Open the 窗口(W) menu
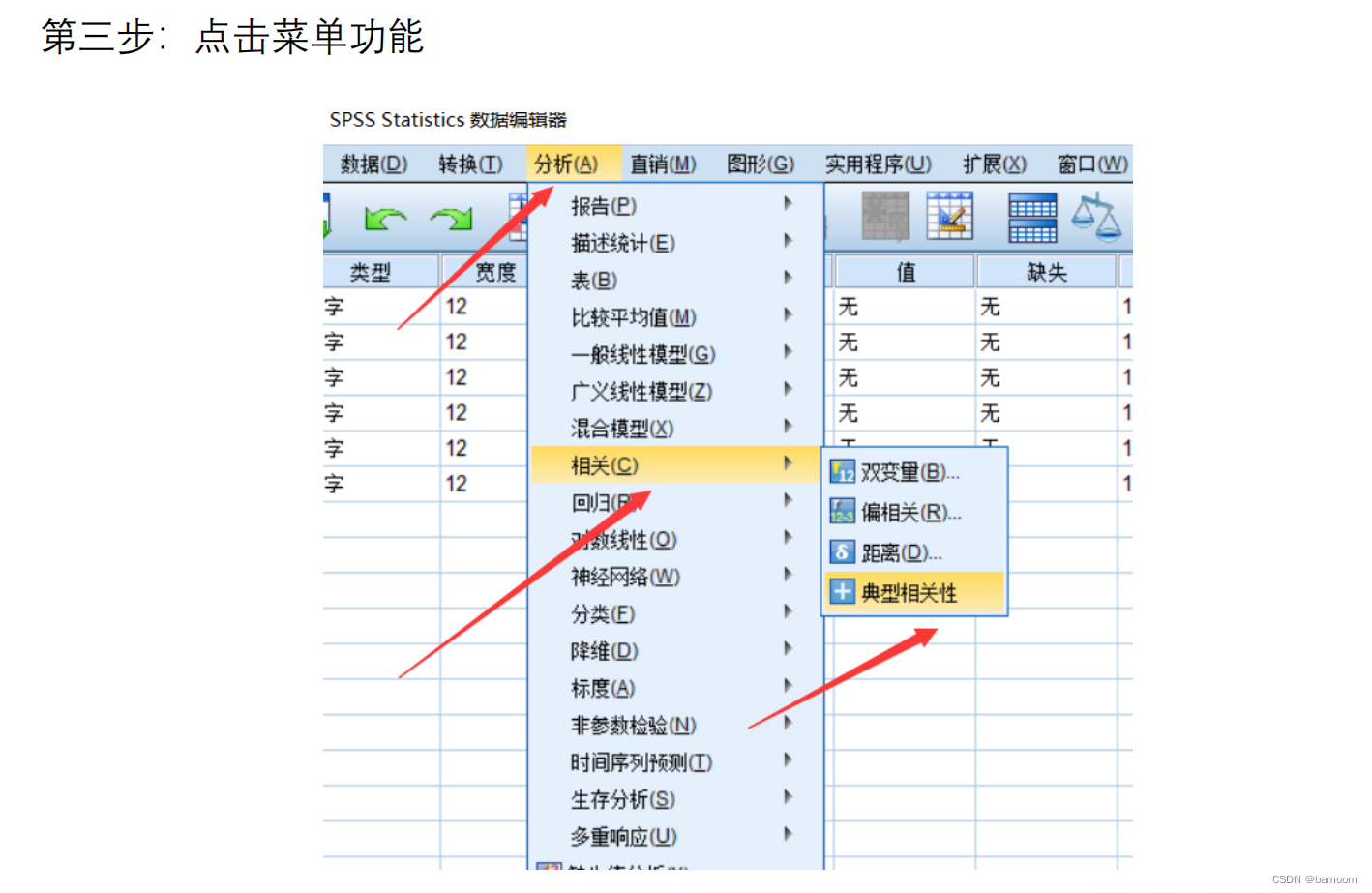Screen dimensions: 1372x893 point(1092,164)
